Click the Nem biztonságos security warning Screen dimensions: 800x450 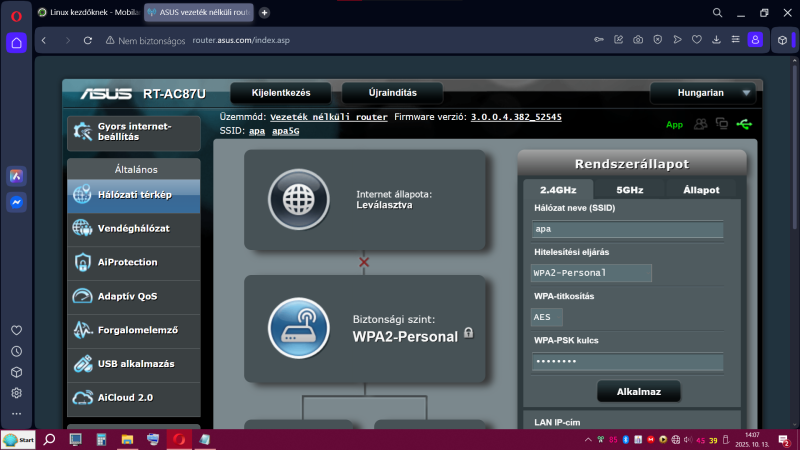pos(145,40)
